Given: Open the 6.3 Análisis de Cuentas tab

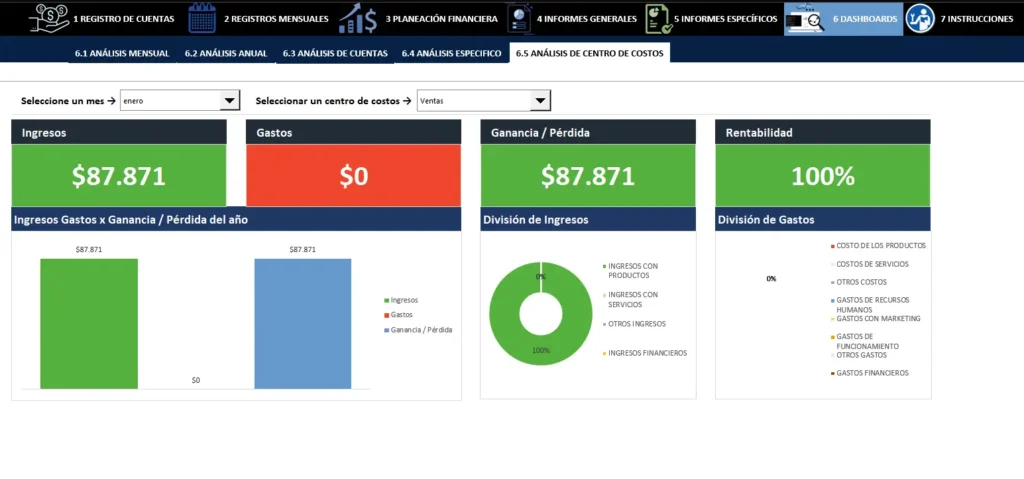Looking at the screenshot, I should point(335,53).
